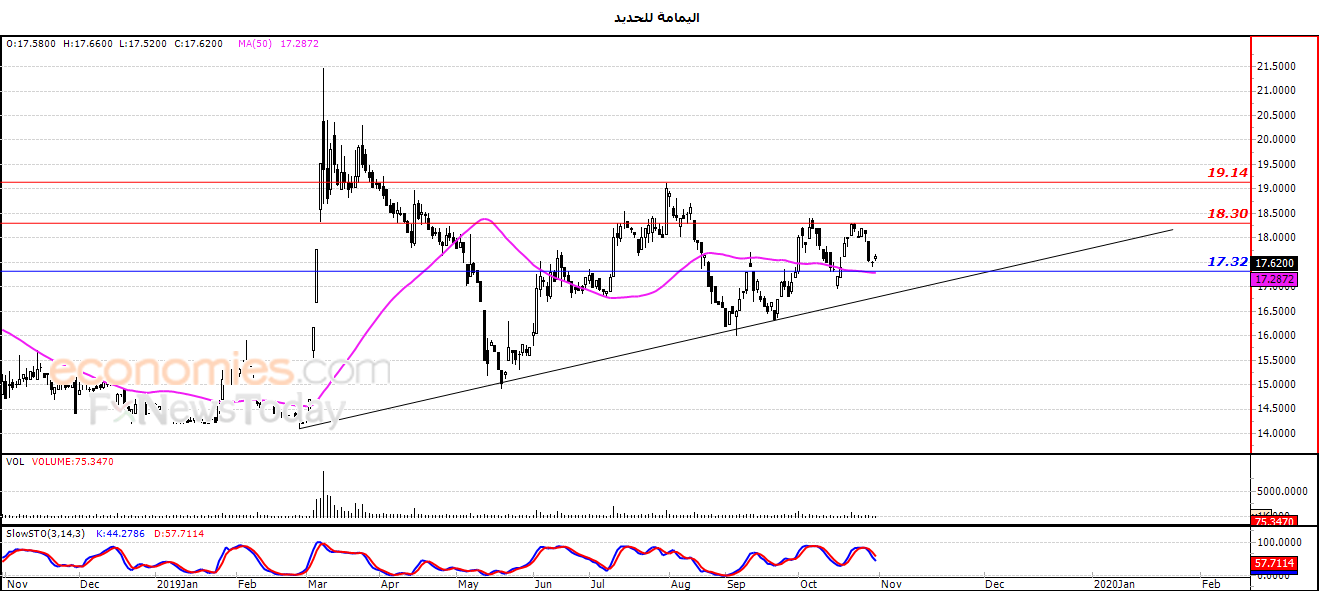This screenshot has height=591, width=1319.
Task: Click 14.0000 on the price axis
Action: (x=1277, y=434)
